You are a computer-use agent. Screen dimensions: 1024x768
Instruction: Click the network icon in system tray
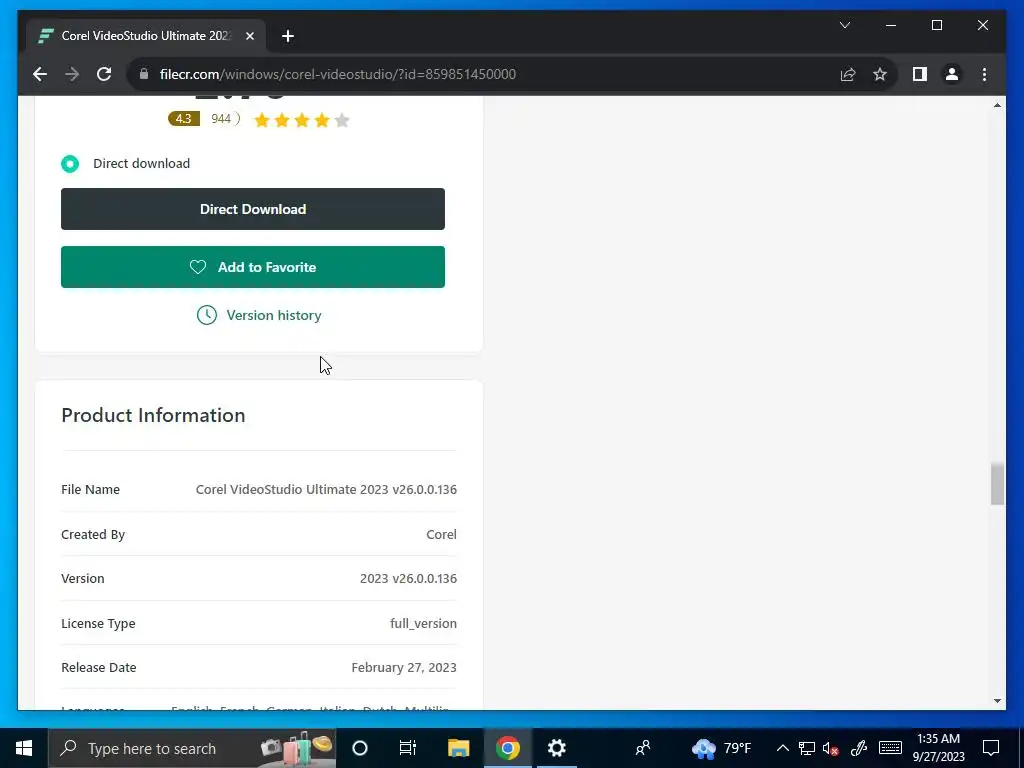click(x=807, y=748)
